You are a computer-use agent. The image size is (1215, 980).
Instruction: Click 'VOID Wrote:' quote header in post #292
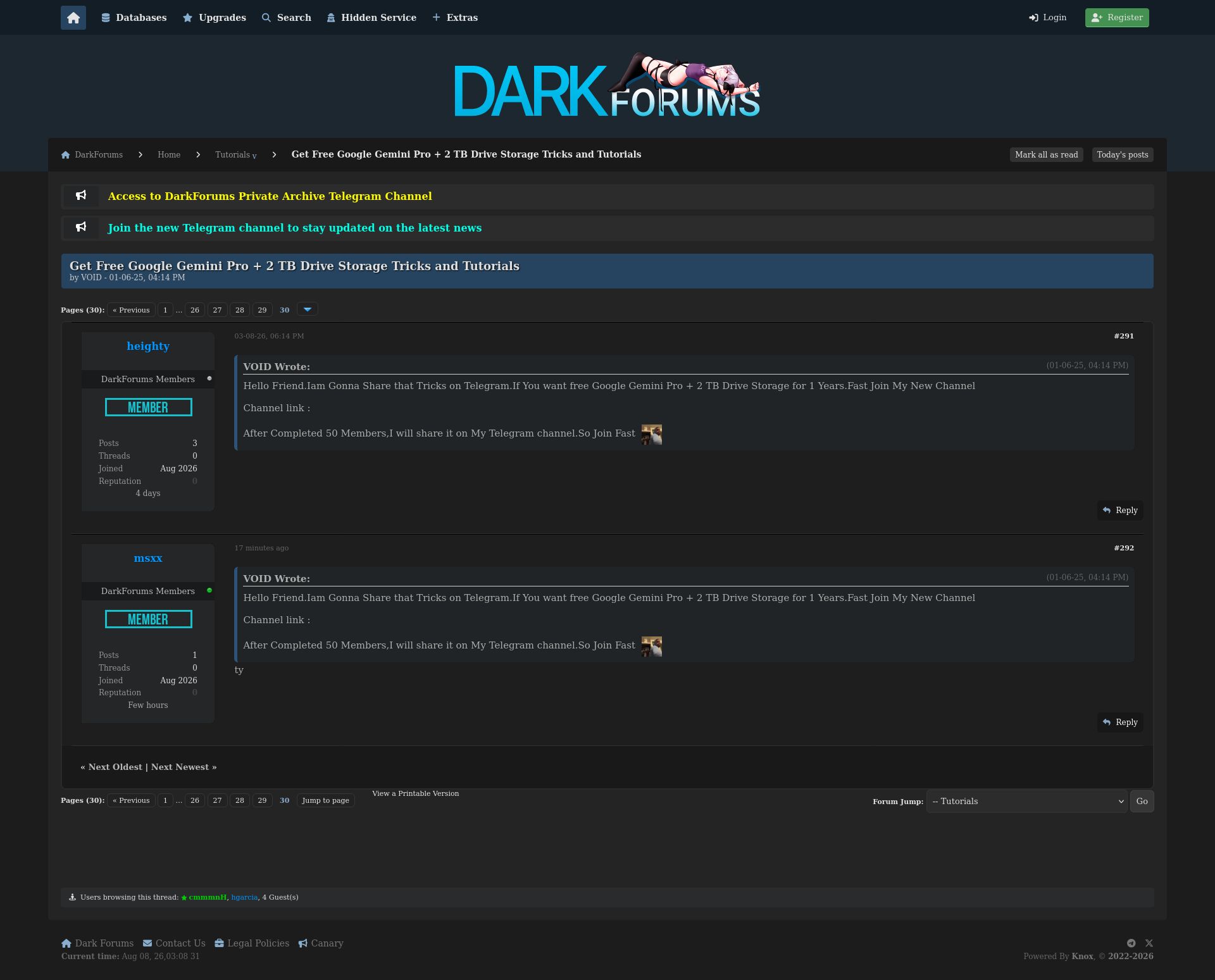277,579
